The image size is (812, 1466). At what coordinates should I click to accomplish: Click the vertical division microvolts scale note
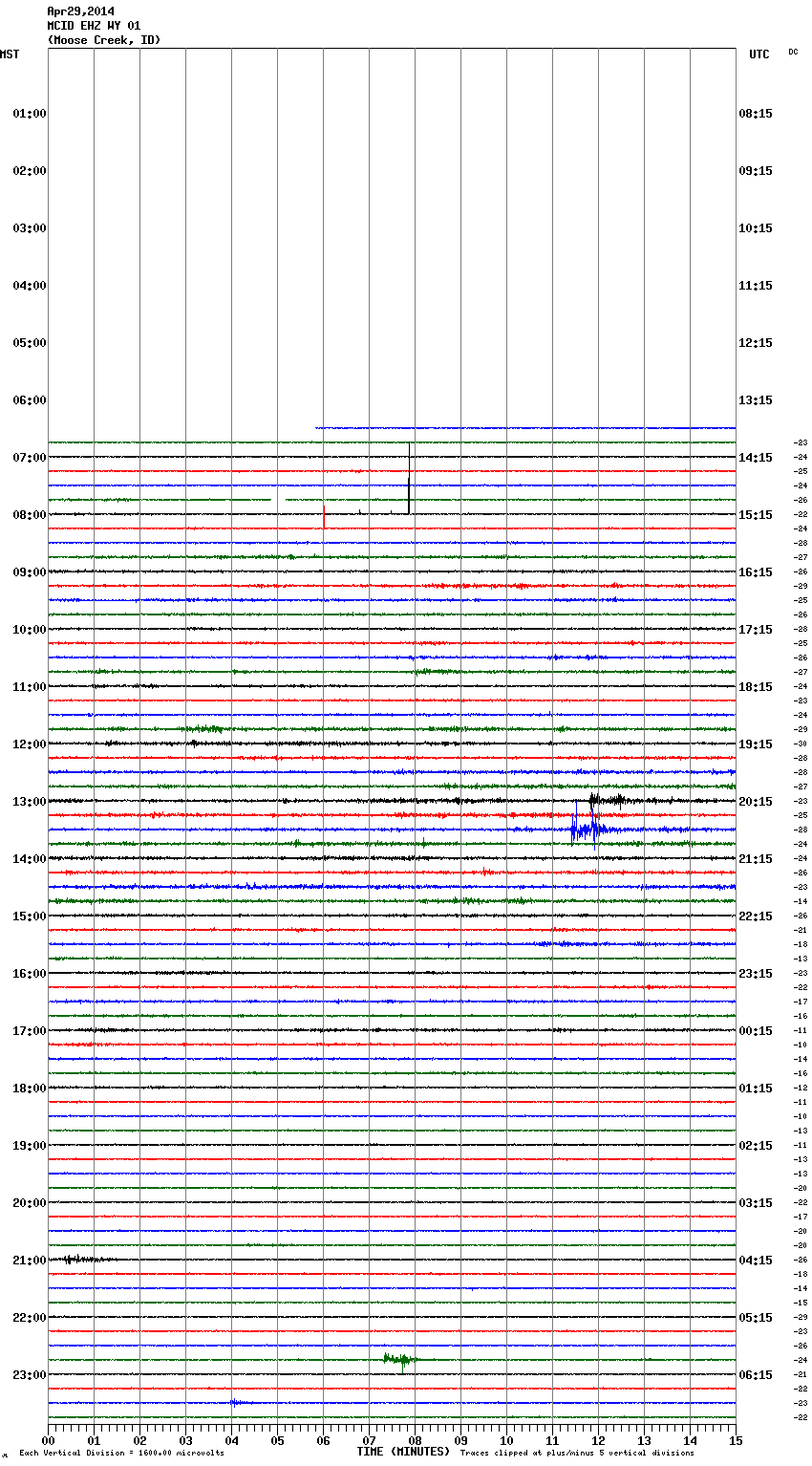[121, 1454]
